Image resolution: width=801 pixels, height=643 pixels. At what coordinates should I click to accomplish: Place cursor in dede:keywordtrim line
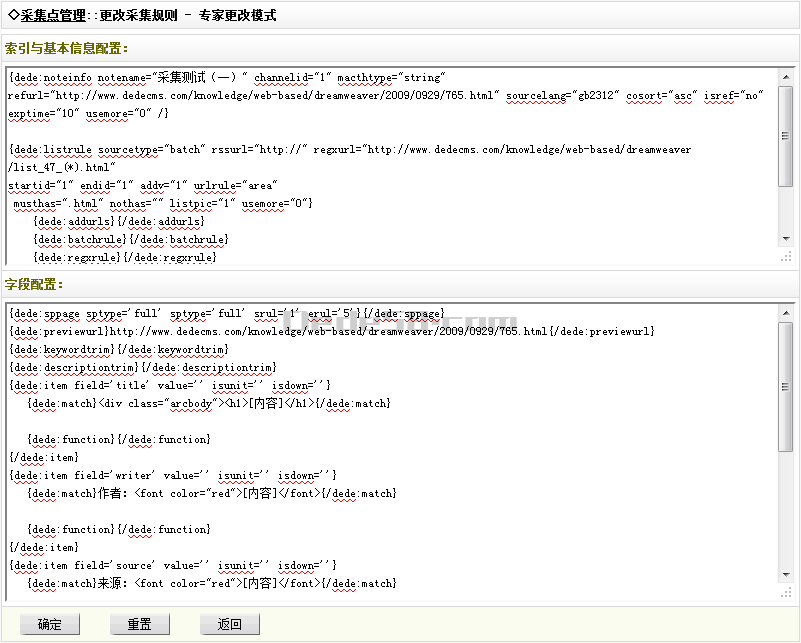tap(118, 349)
